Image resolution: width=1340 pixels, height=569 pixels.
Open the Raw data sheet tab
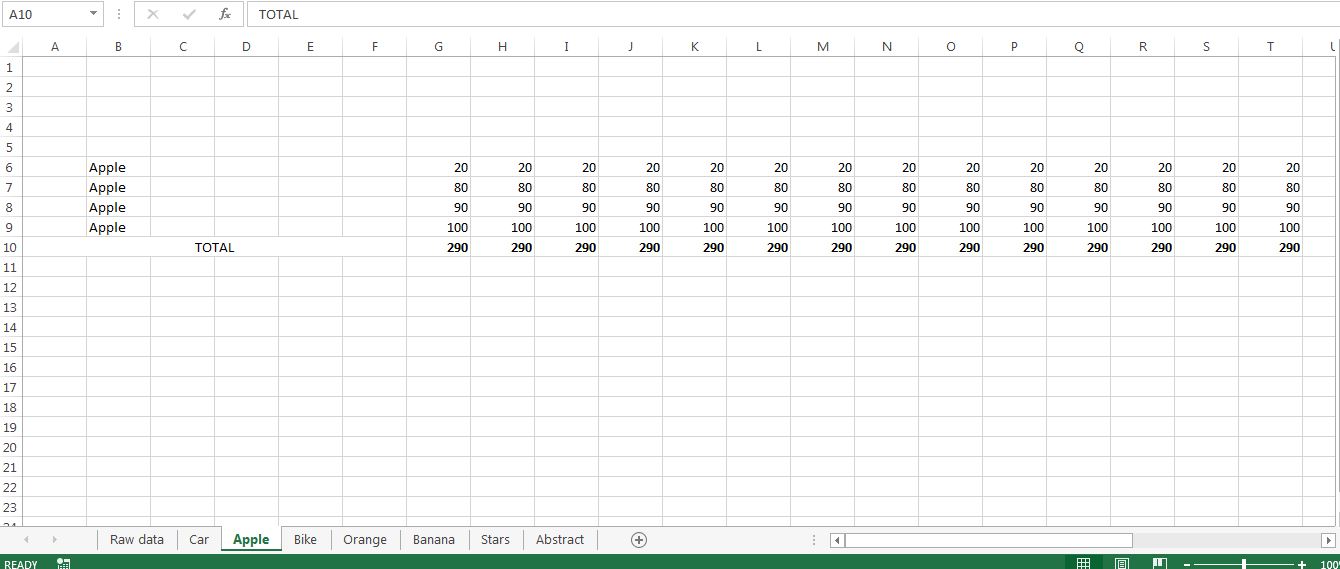click(137, 540)
